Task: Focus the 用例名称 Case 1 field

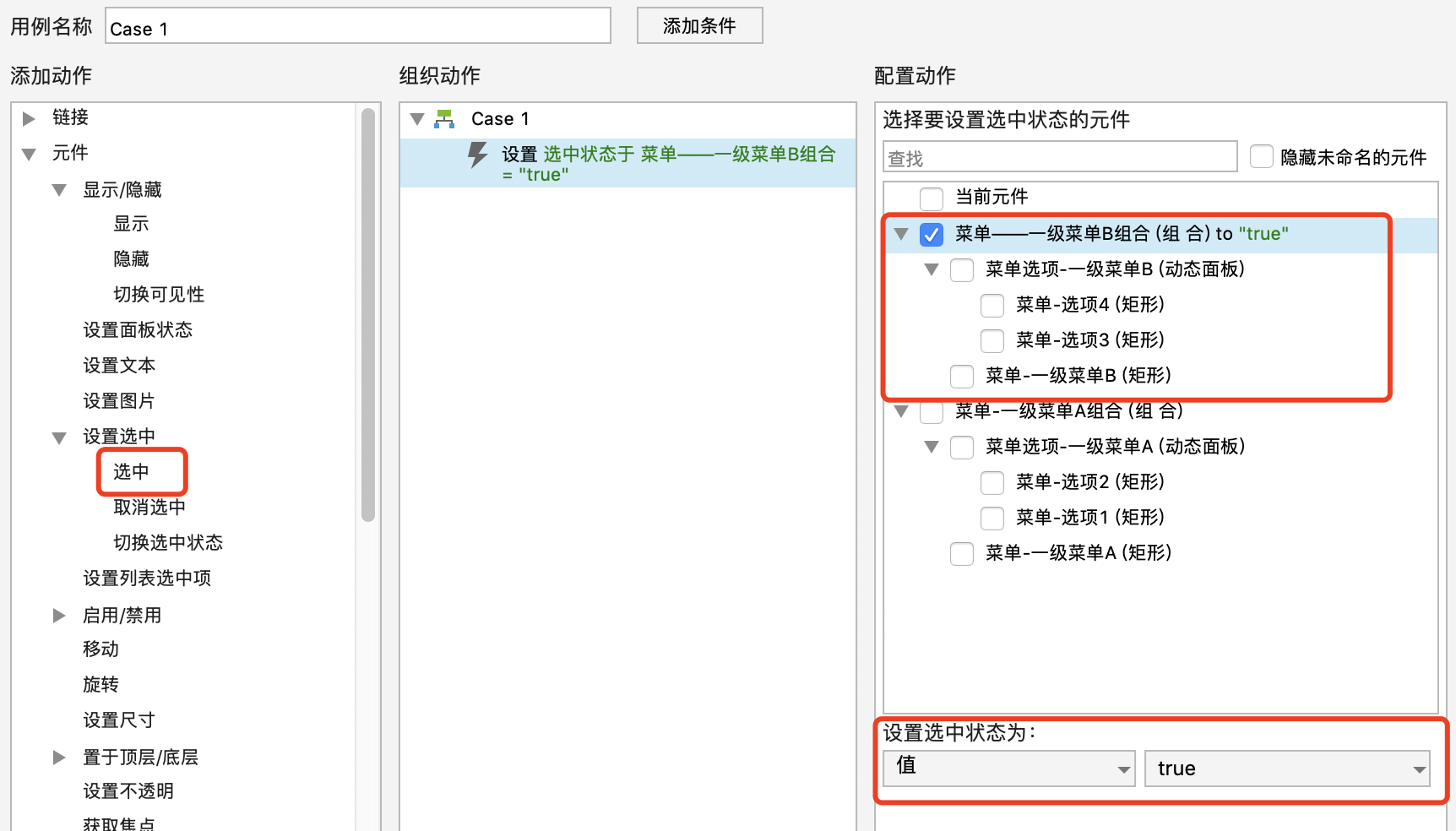Action: point(358,26)
